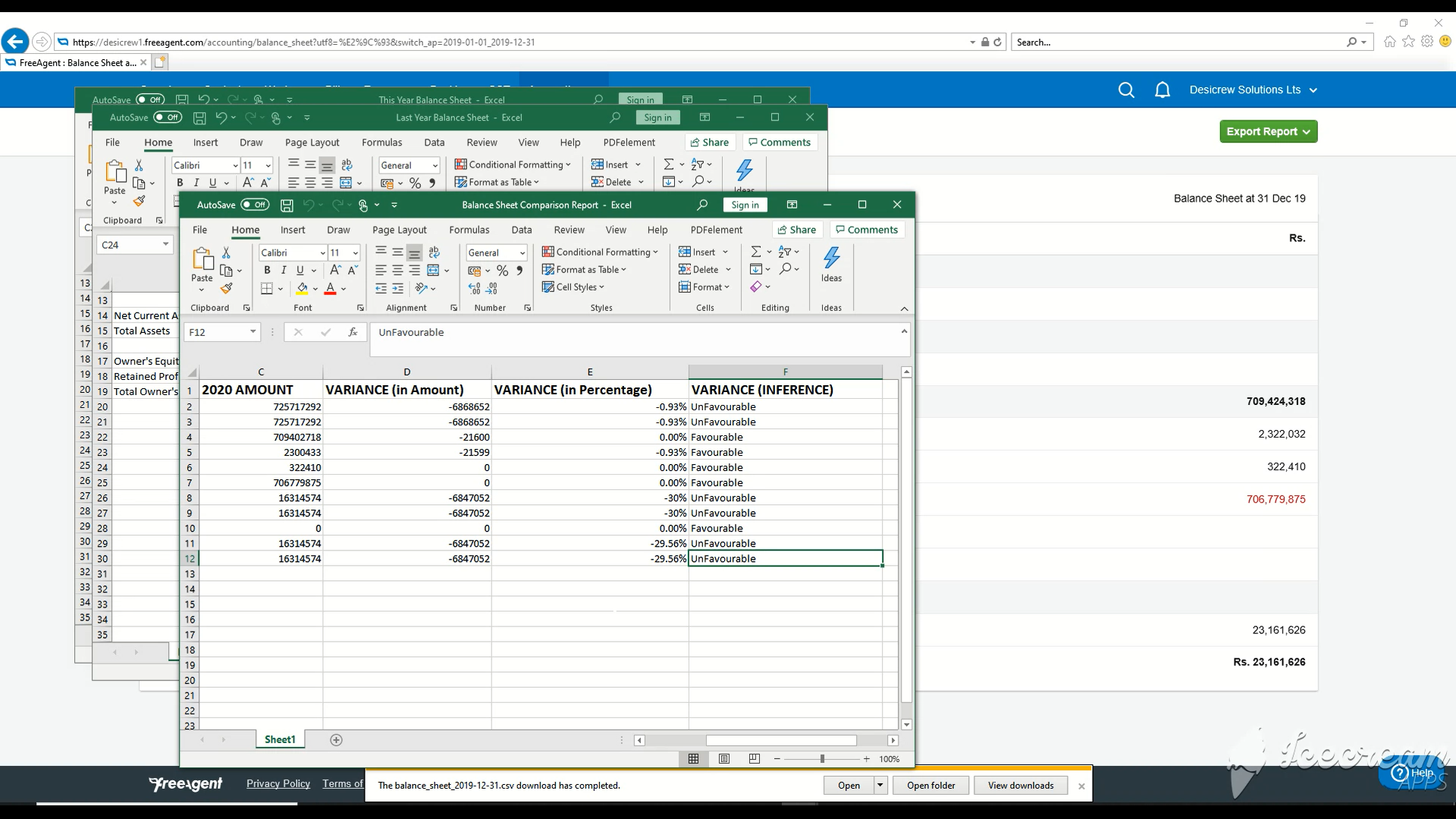Expand the Name Box dropdown showing F12

(253, 332)
